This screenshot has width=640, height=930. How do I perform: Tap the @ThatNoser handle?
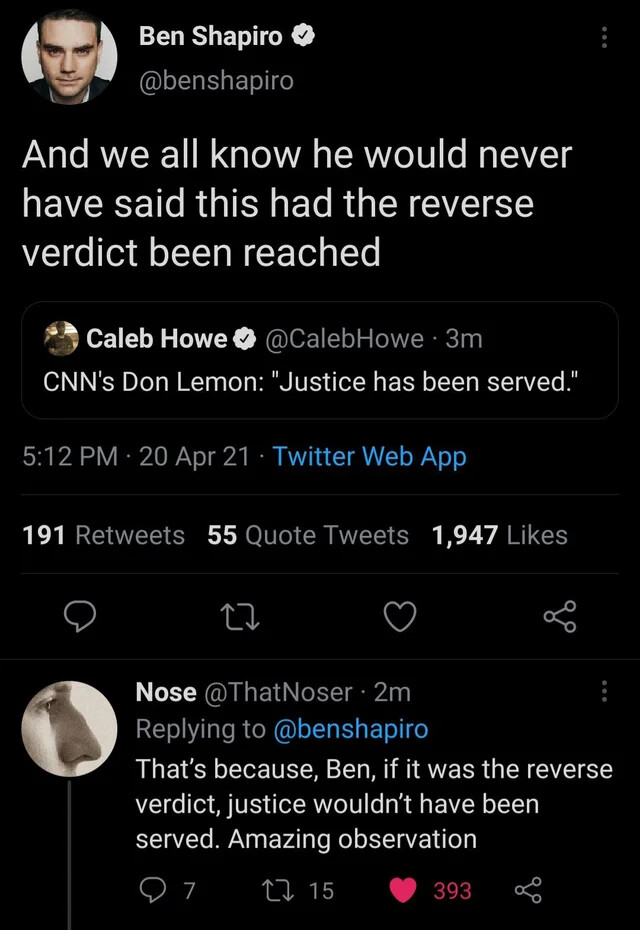tap(277, 692)
